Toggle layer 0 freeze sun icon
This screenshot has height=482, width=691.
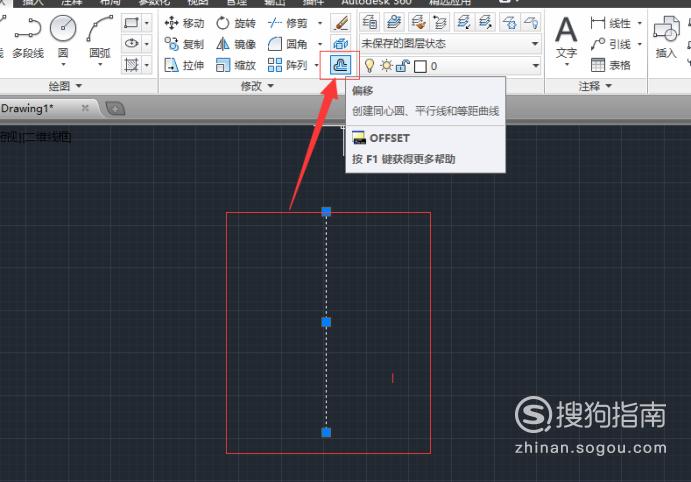pos(386,66)
